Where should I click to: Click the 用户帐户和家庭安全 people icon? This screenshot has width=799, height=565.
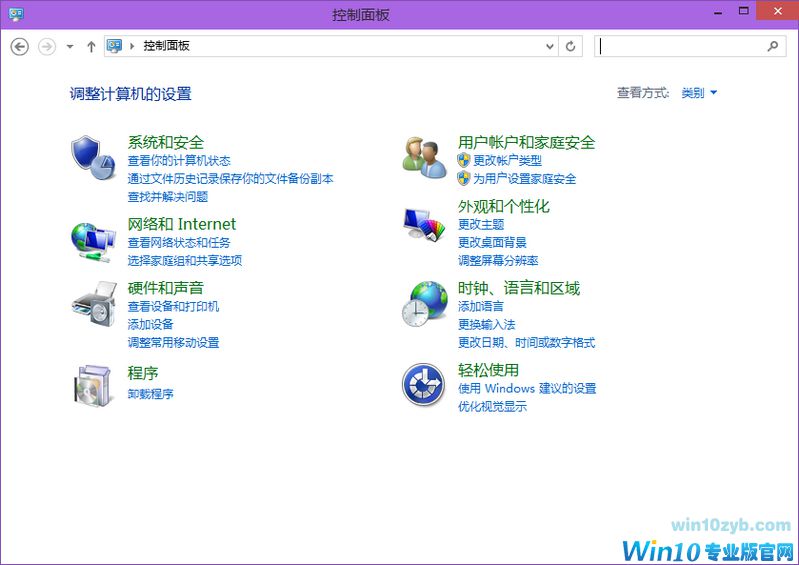(423, 157)
